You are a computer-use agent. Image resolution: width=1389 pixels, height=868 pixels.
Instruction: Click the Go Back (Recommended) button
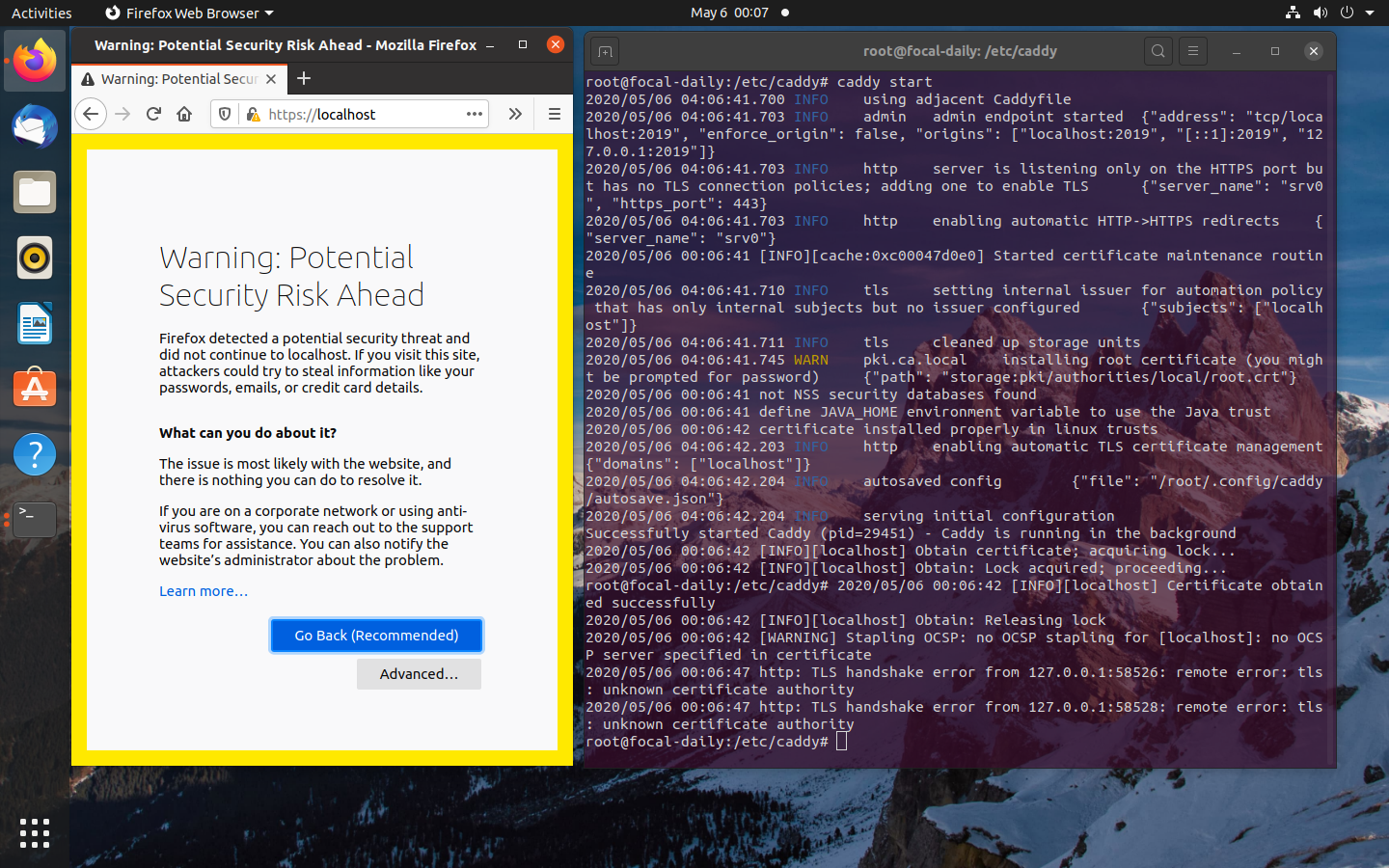[x=376, y=635]
